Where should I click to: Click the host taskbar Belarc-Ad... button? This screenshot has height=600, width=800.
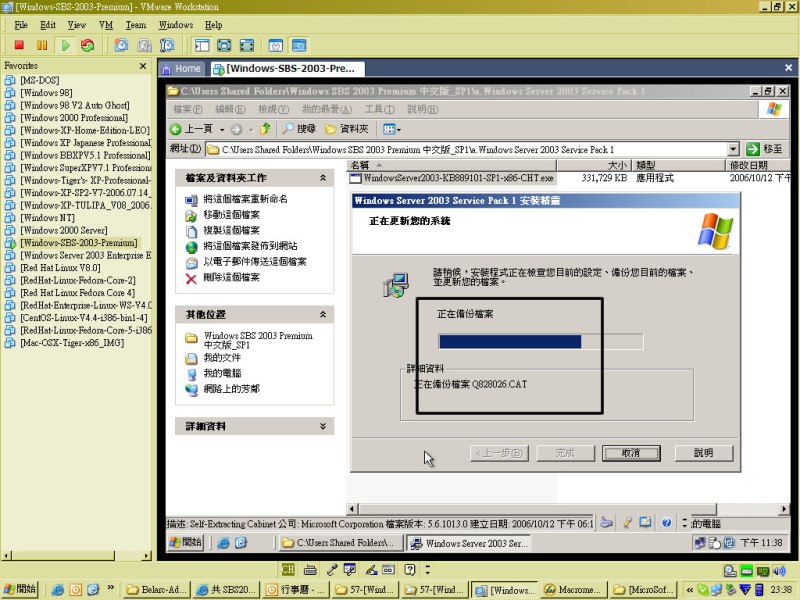(157, 590)
